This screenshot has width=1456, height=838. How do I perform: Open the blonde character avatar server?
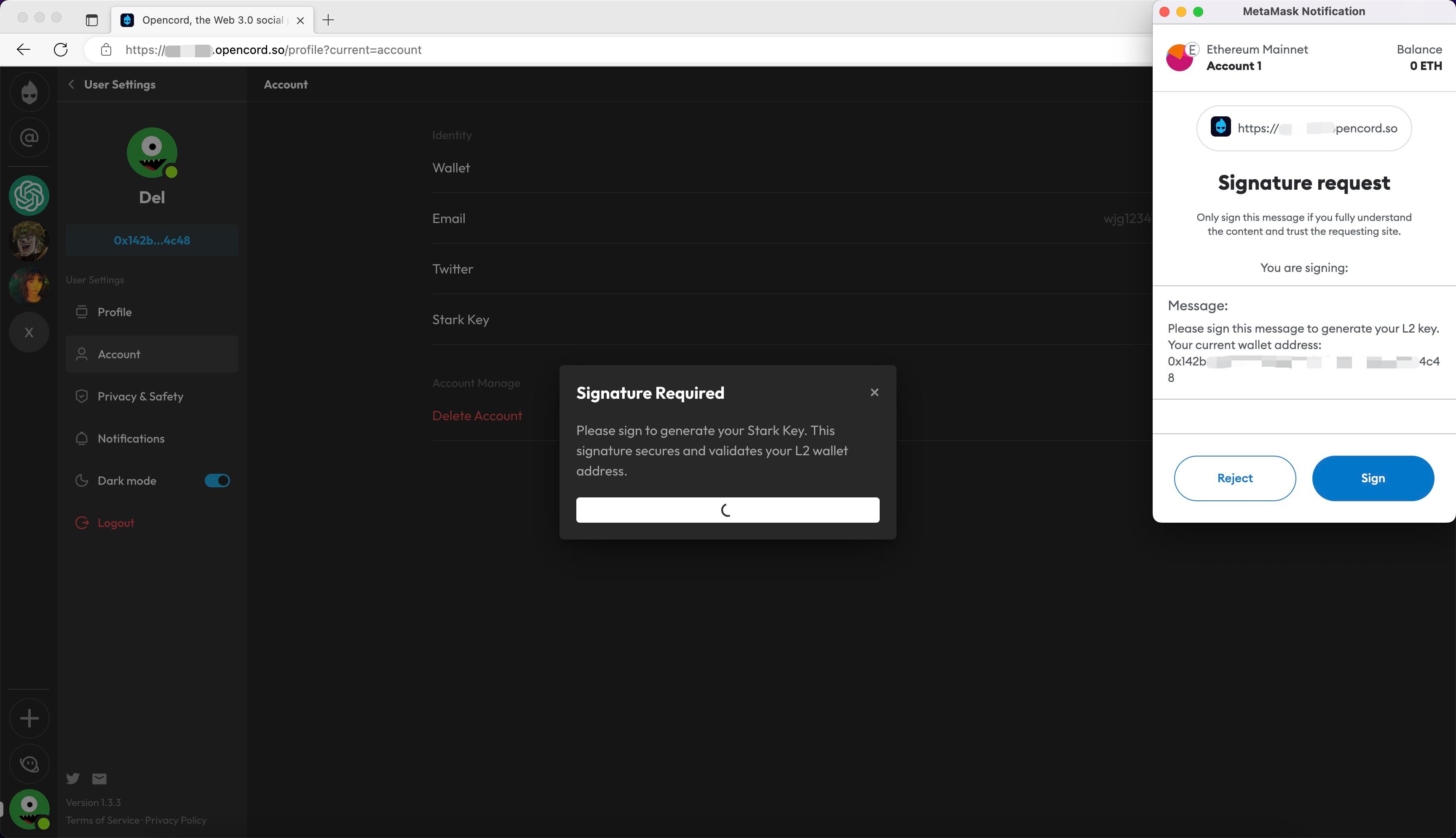(x=29, y=241)
